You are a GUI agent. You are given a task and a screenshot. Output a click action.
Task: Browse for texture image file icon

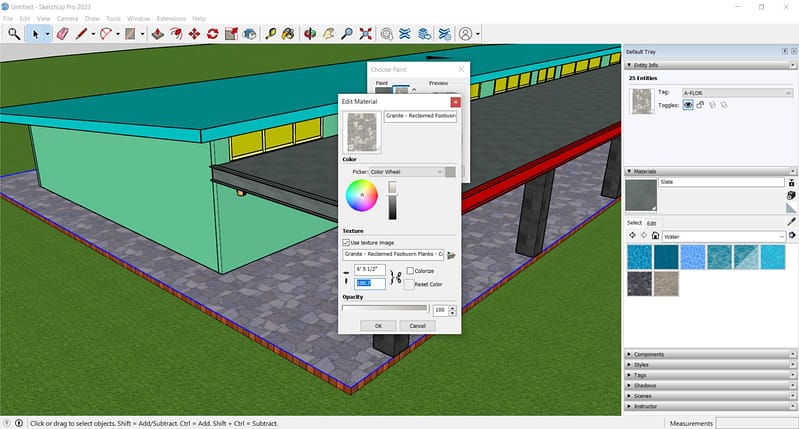click(x=451, y=254)
